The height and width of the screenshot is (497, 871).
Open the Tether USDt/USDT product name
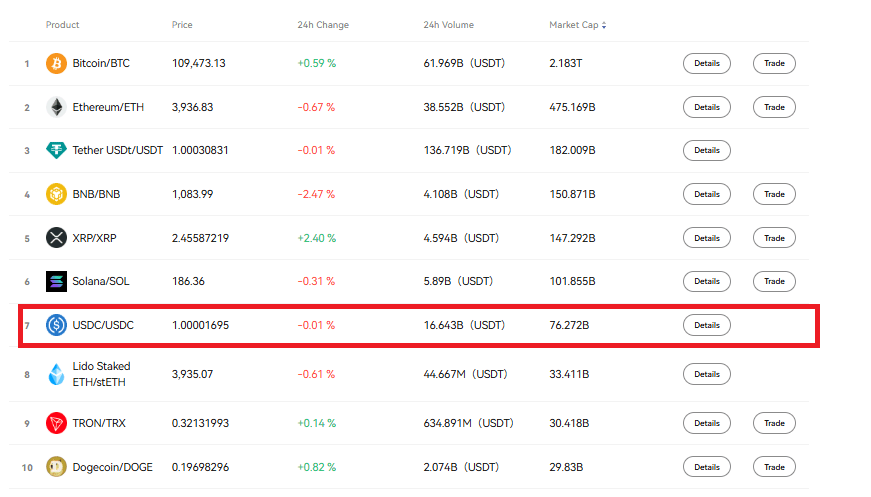(x=117, y=150)
